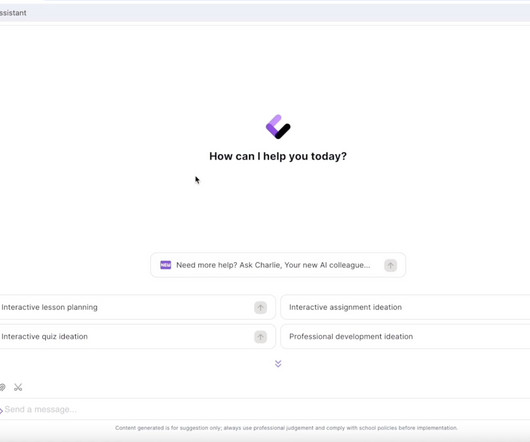Click the arrow icon beside Interactive quiz ideation
Screen dimensions: 530x442
click(260, 337)
